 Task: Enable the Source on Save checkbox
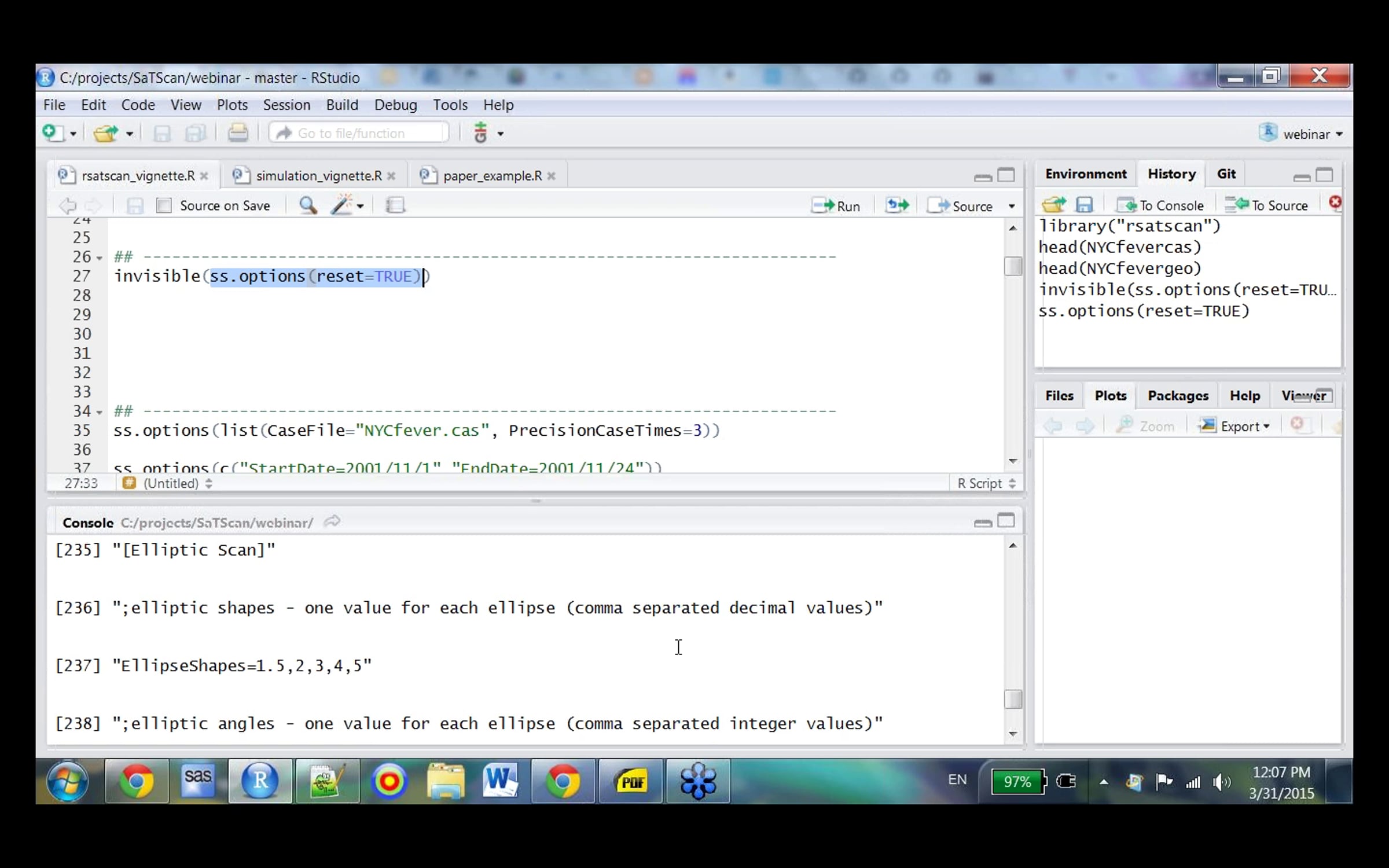pos(164,205)
